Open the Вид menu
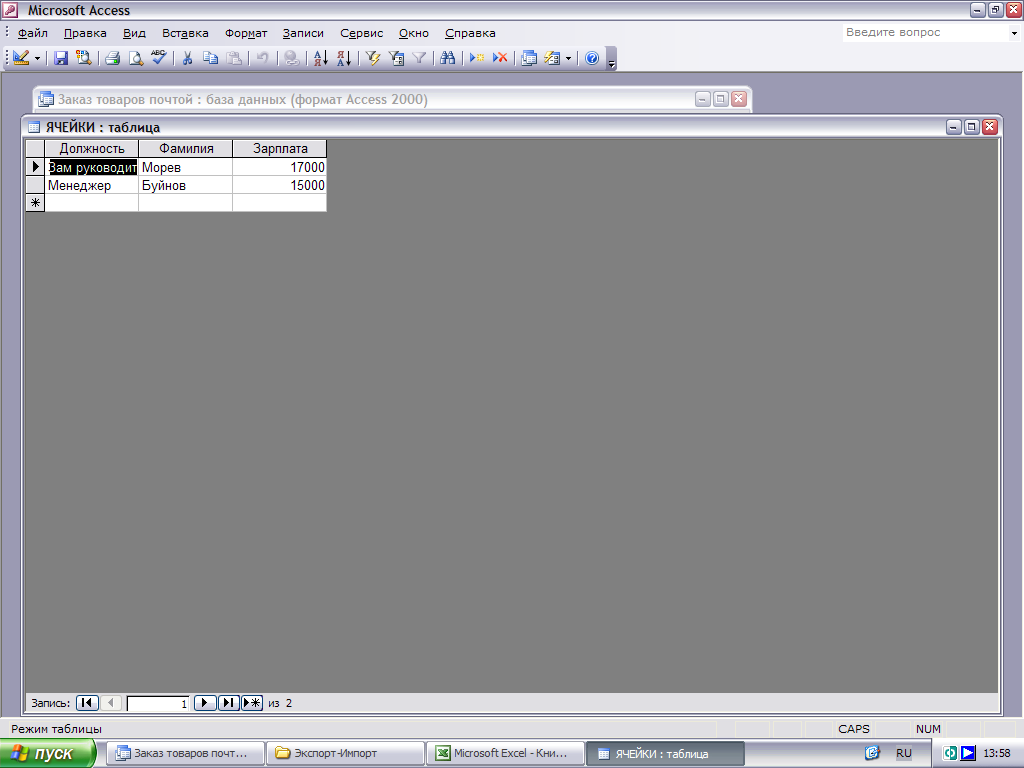 134,33
